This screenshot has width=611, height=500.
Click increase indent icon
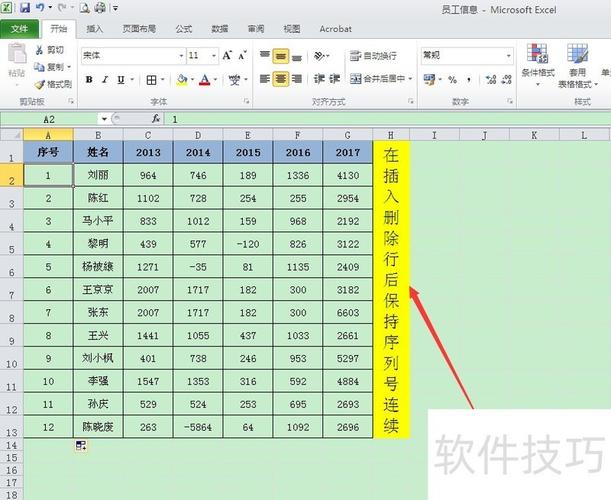tap(335, 79)
